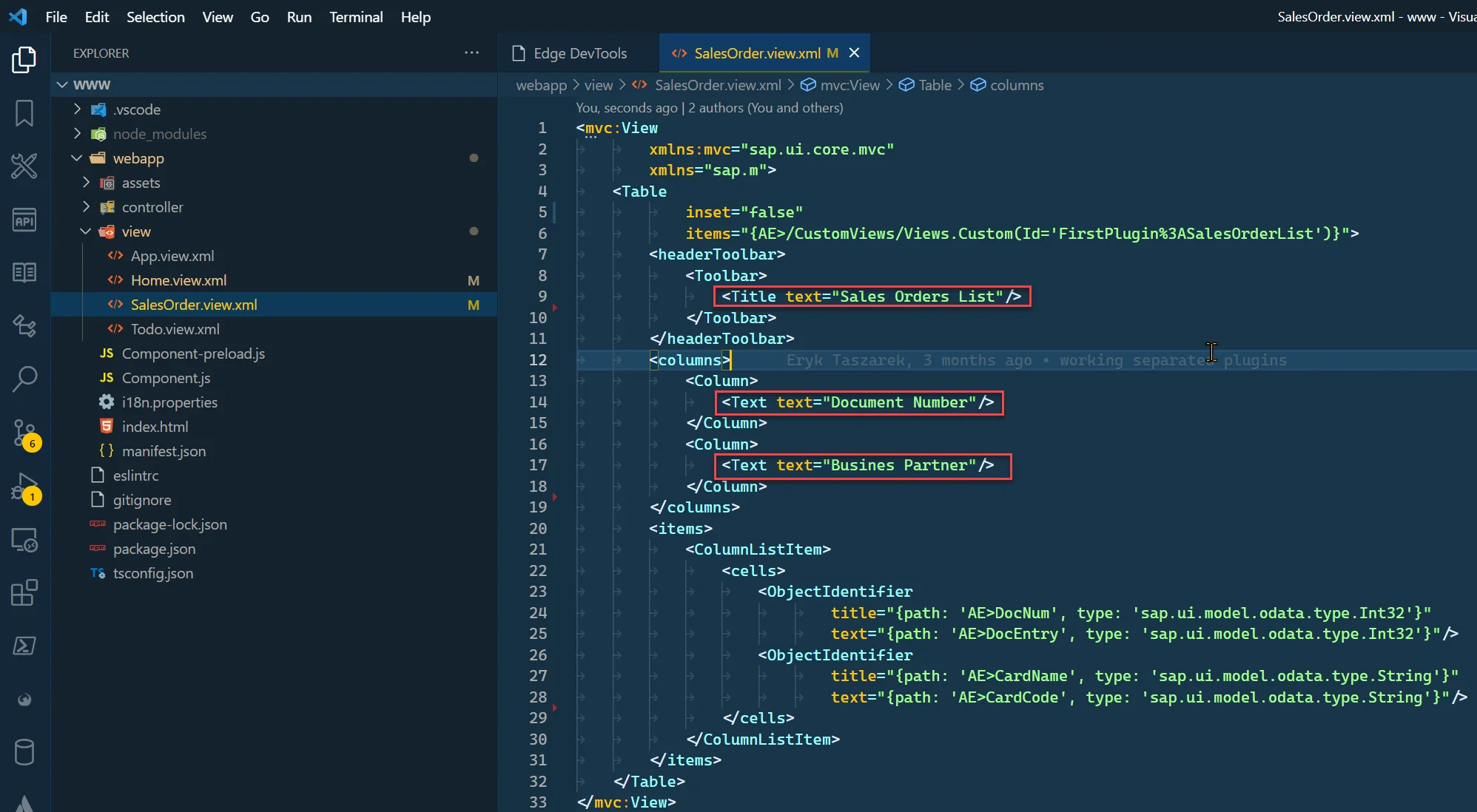Viewport: 1477px width, 812px height.
Task: Select Edge DevTools tab
Action: (x=580, y=52)
